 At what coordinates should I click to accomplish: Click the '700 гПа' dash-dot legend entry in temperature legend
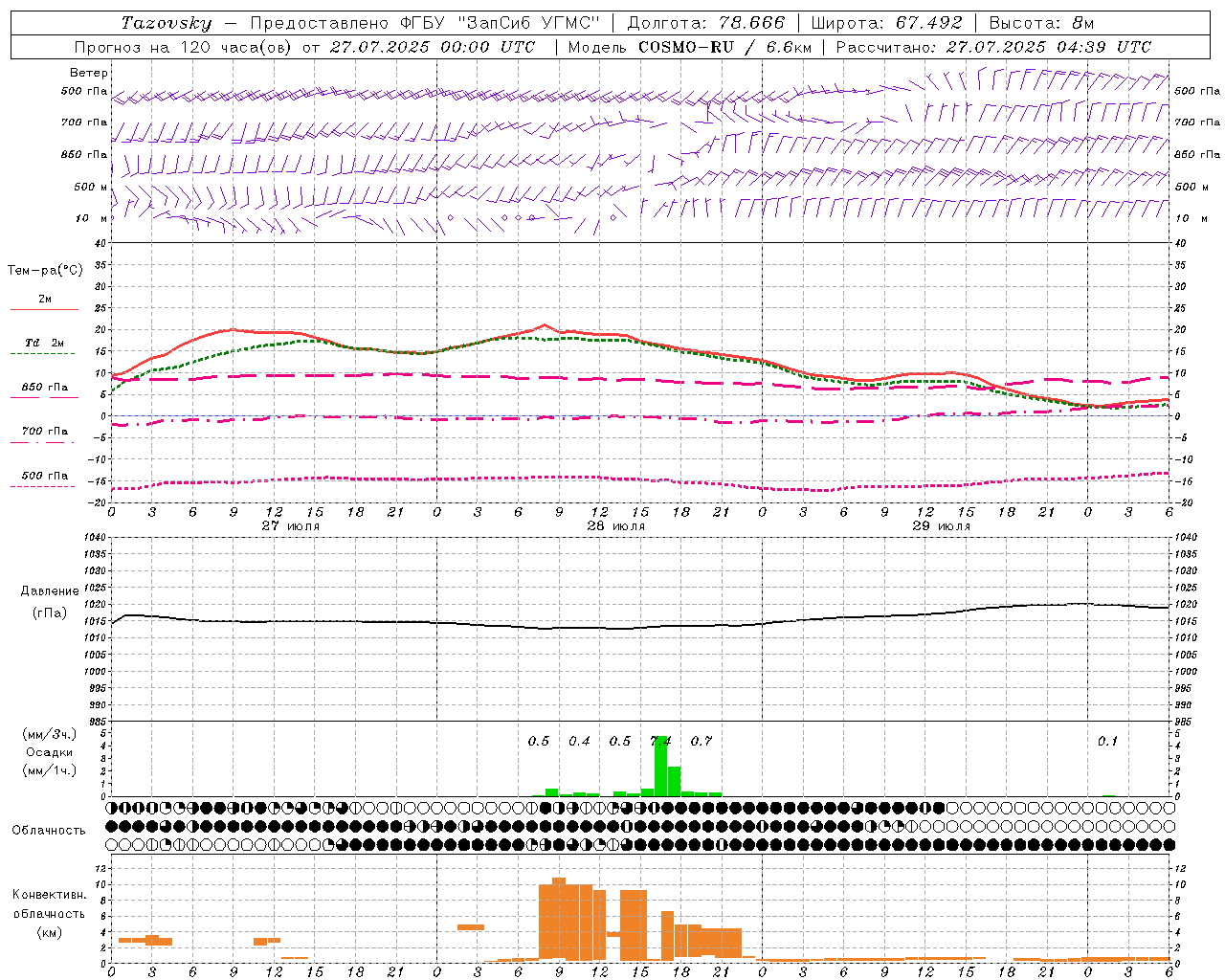[x=44, y=432]
